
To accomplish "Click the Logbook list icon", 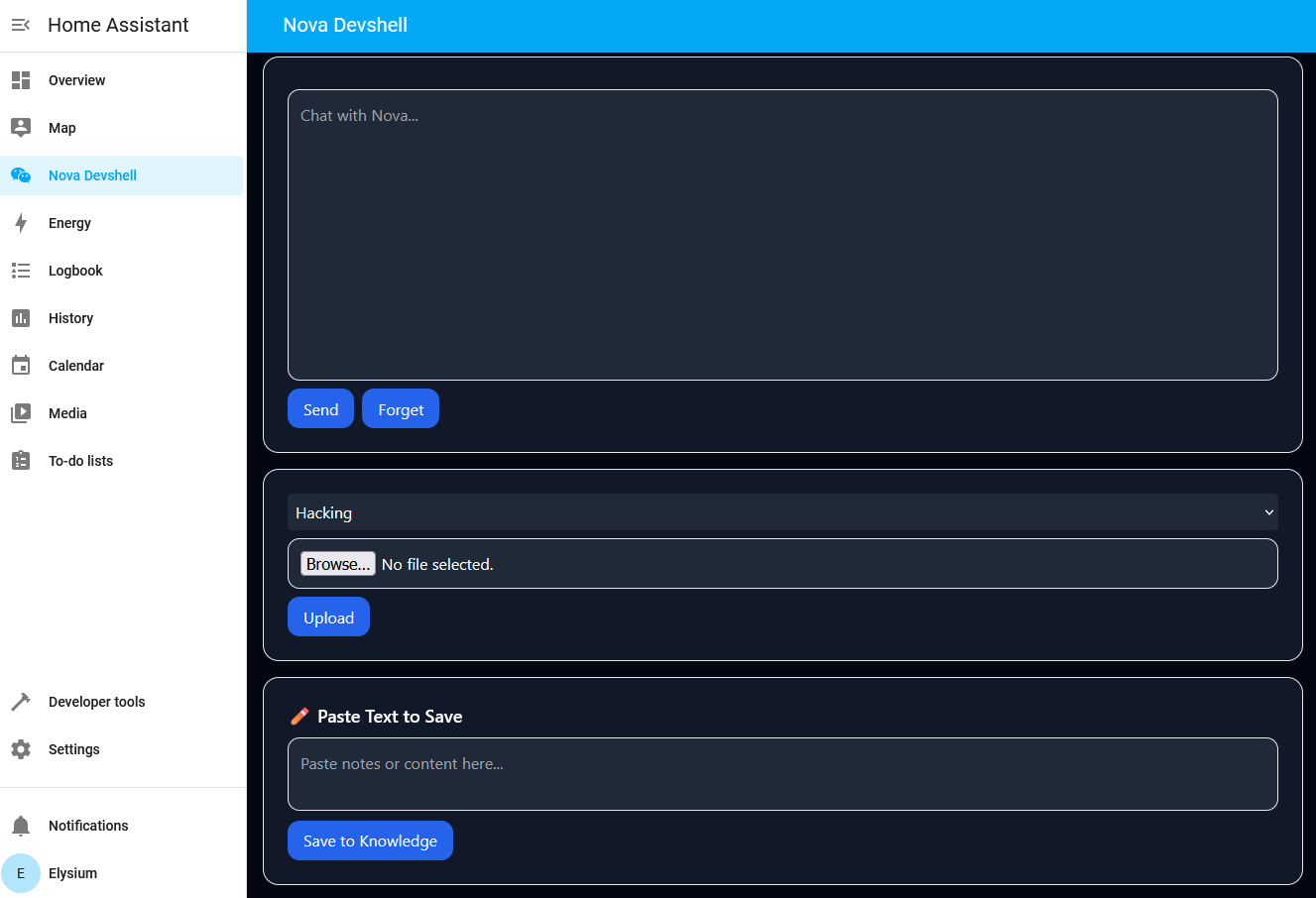I will coord(20,270).
